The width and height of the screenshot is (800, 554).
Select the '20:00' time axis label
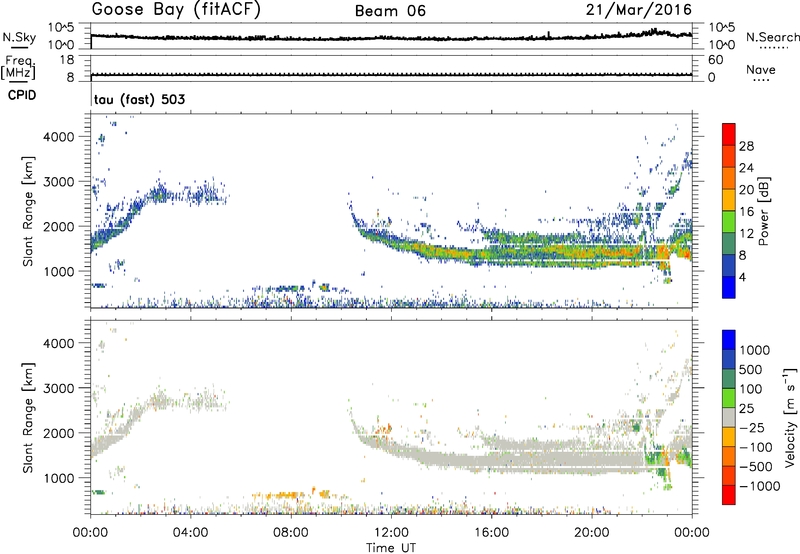pyautogui.click(x=591, y=533)
